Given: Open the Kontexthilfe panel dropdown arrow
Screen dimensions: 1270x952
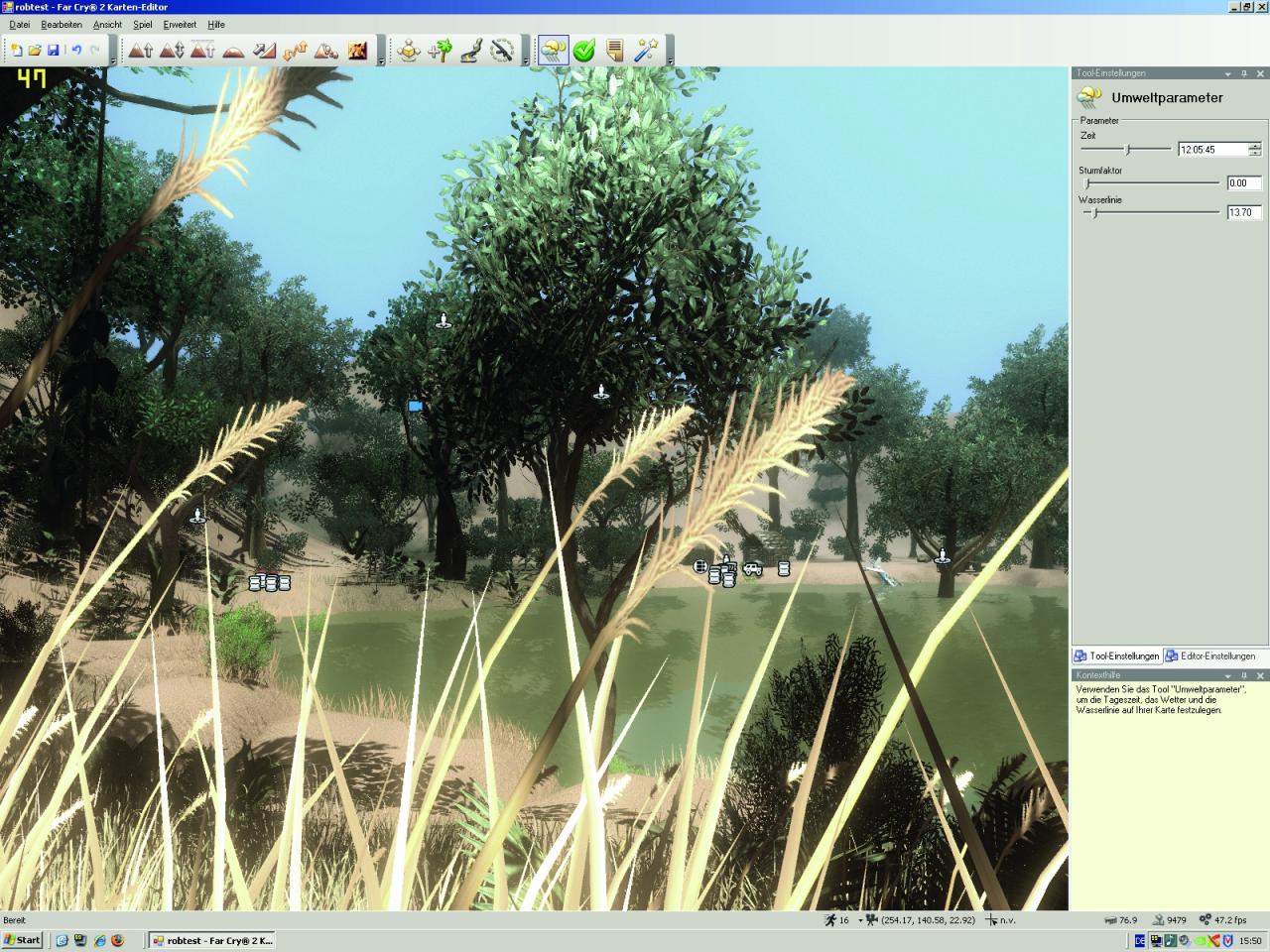Looking at the screenshot, I should pyautogui.click(x=1227, y=675).
